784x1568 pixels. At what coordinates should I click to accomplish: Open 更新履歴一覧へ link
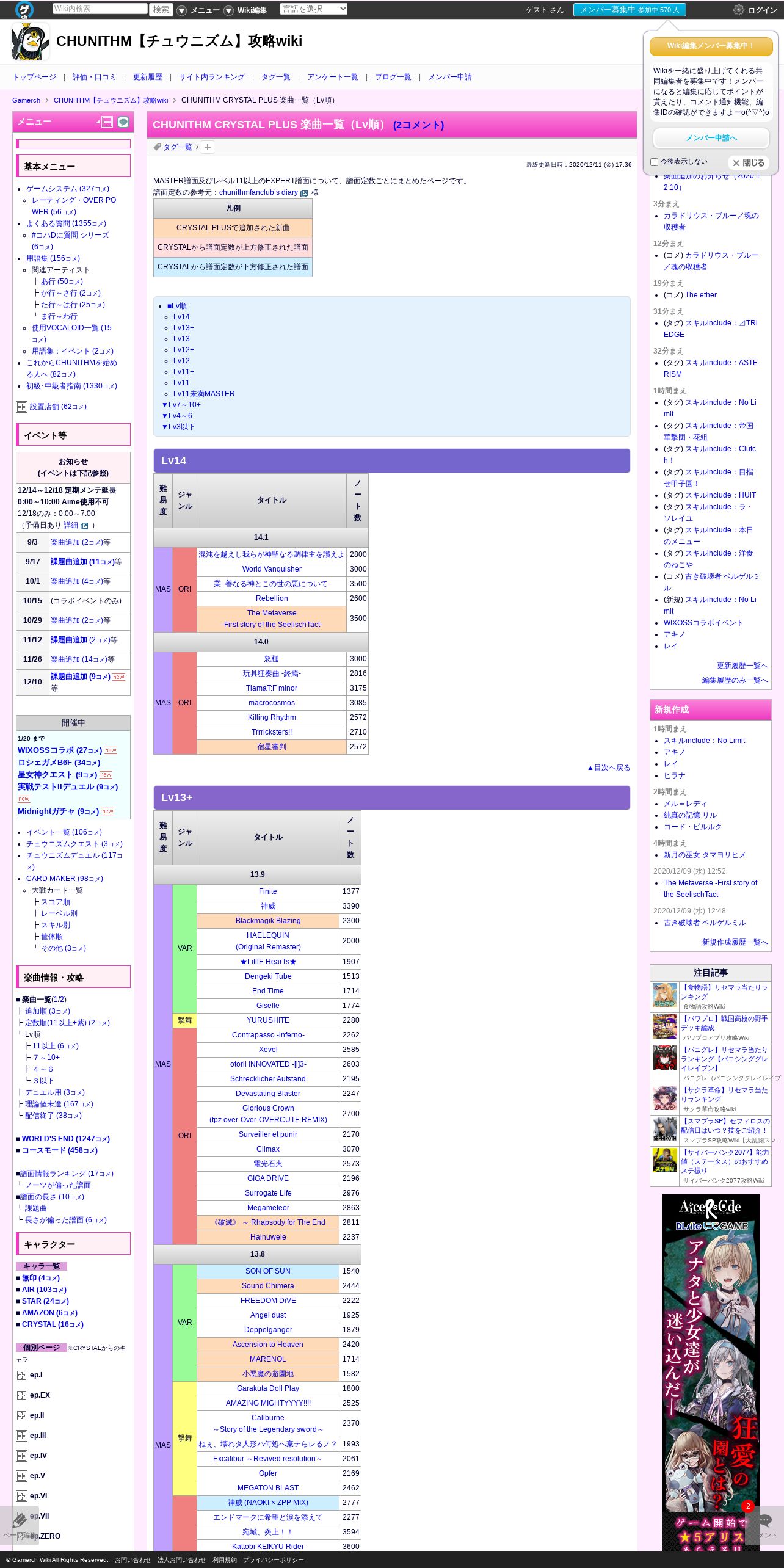pyautogui.click(x=742, y=666)
